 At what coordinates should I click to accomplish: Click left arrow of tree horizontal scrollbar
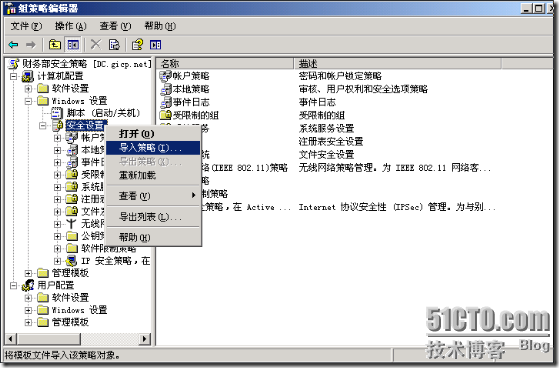11,338
